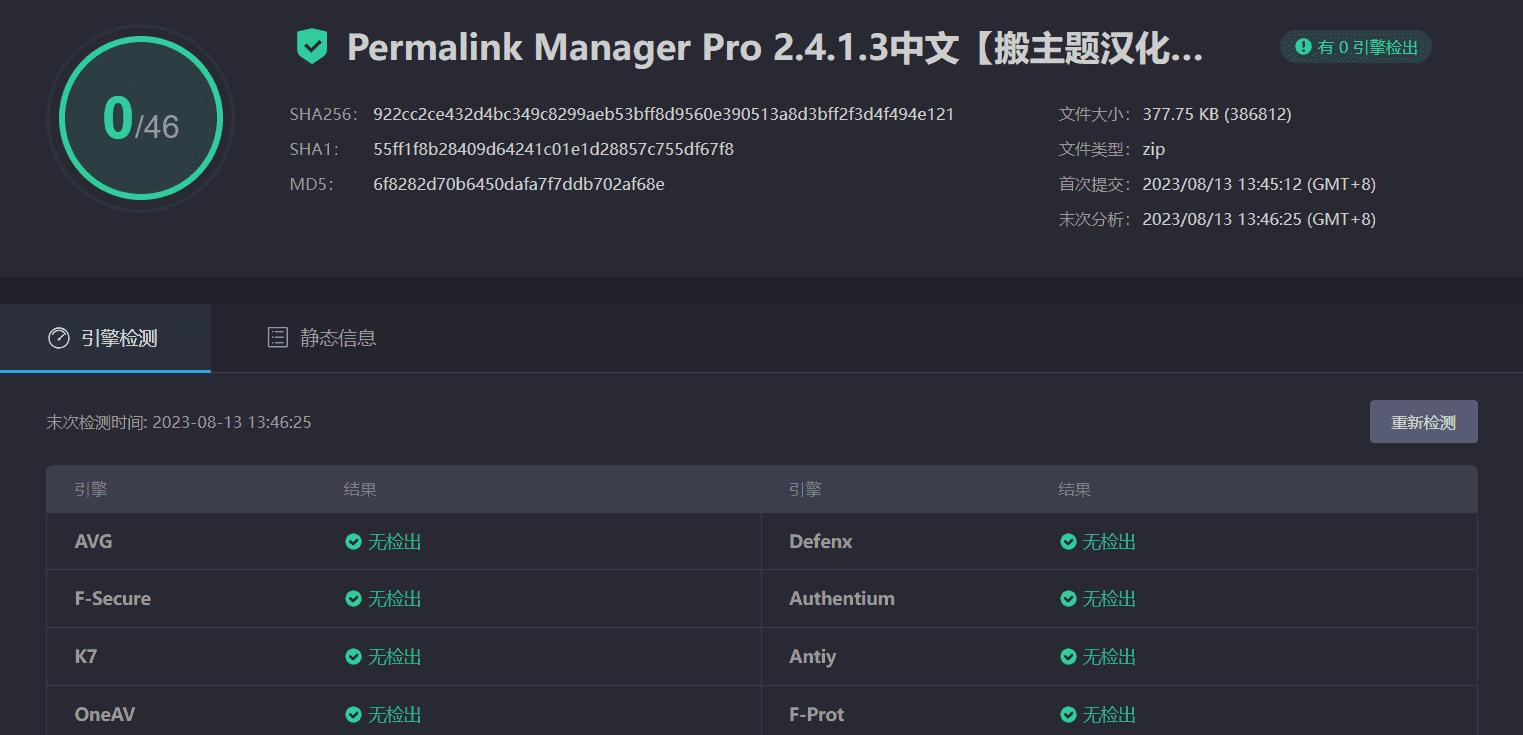The width and height of the screenshot is (1523, 735).
Task: Click the file size 377.75 KB value
Action: [x=1217, y=114]
